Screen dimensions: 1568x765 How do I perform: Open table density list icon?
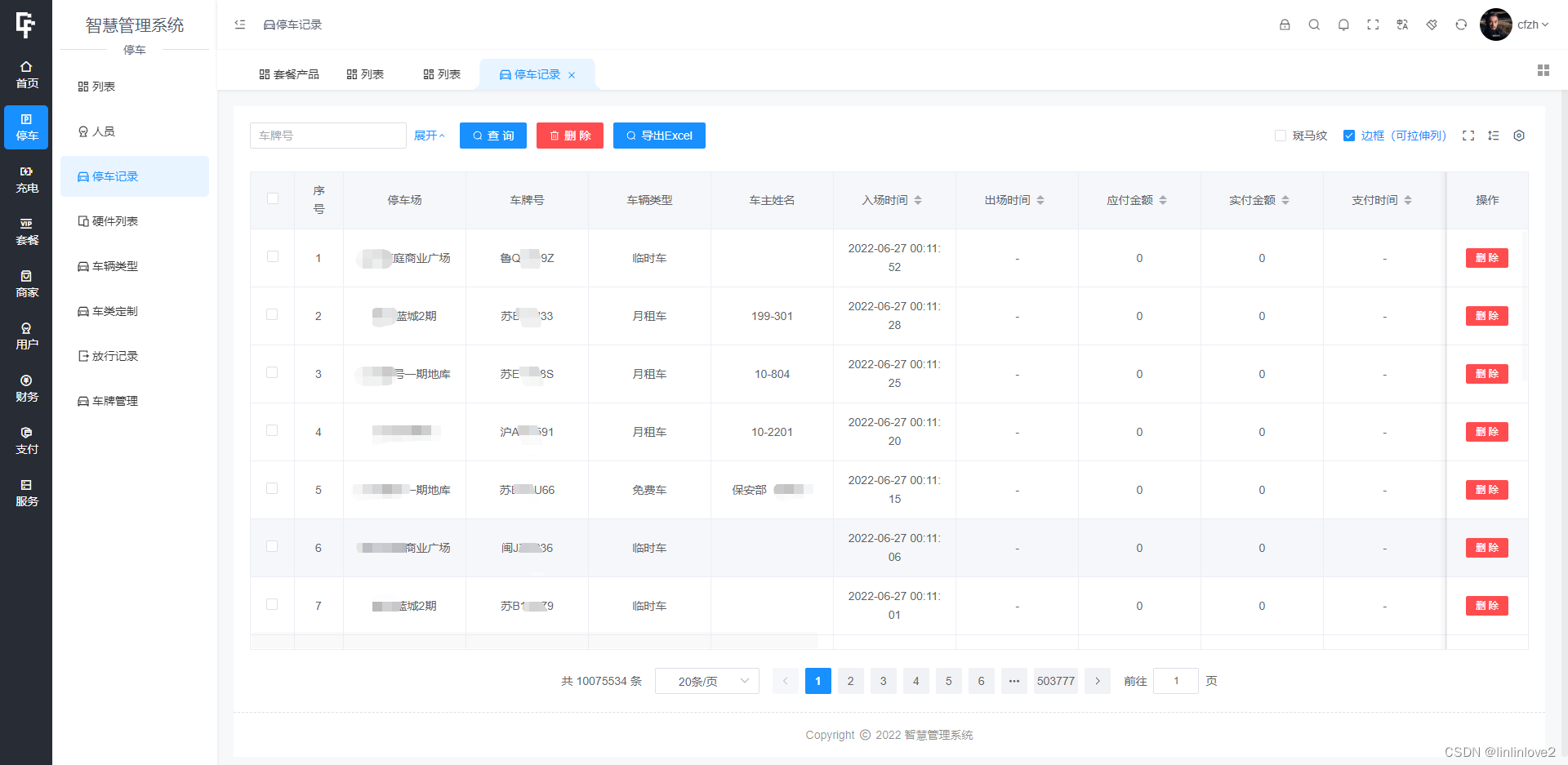coord(1494,136)
